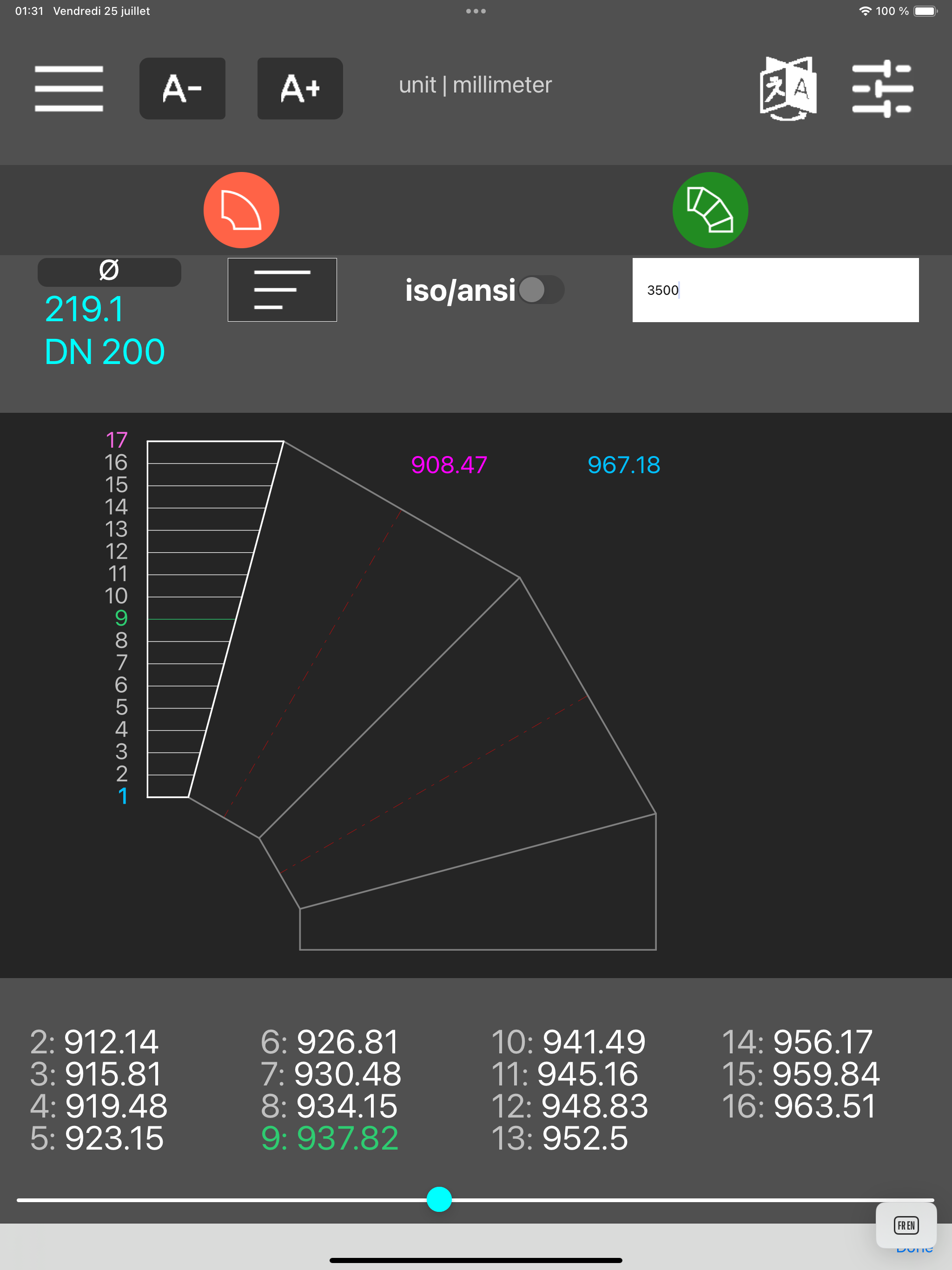Image resolution: width=952 pixels, height=1270 pixels.
Task: Tap the DN 200 label
Action: (x=105, y=351)
